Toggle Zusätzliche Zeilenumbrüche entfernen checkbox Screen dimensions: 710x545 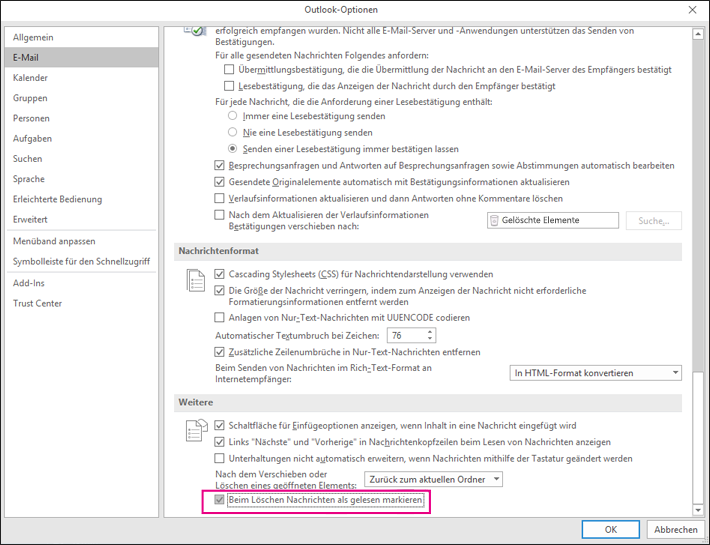[x=219, y=352]
